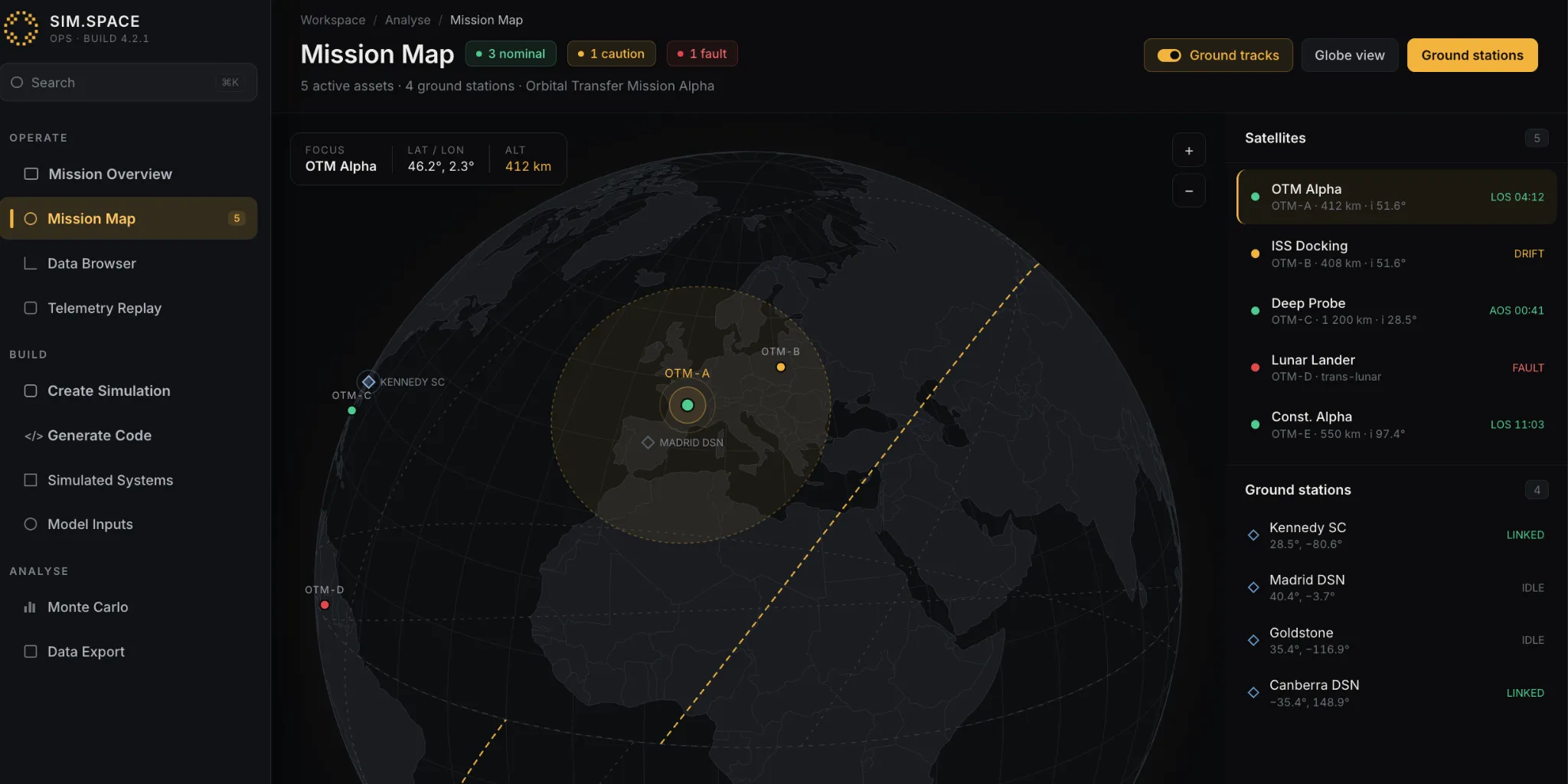
Task: Filter by the 1 fault status chip
Action: click(702, 54)
